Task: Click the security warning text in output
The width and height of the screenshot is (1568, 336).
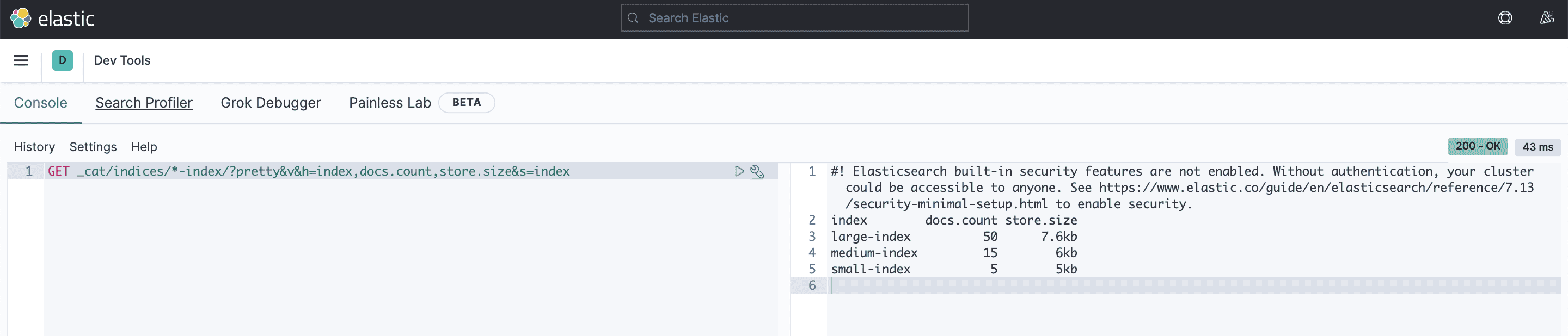Action: pyautogui.click(x=1182, y=188)
